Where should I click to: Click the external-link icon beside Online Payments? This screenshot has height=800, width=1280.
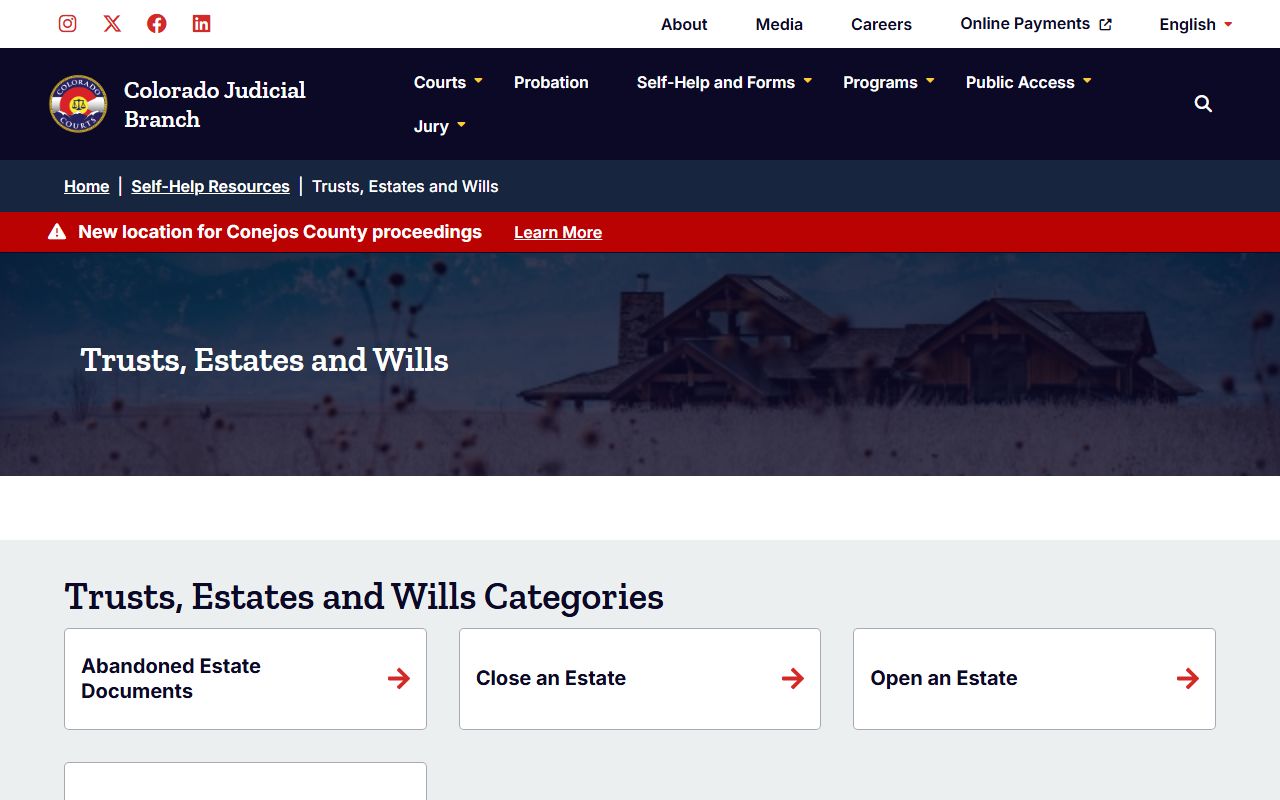[x=1105, y=24]
